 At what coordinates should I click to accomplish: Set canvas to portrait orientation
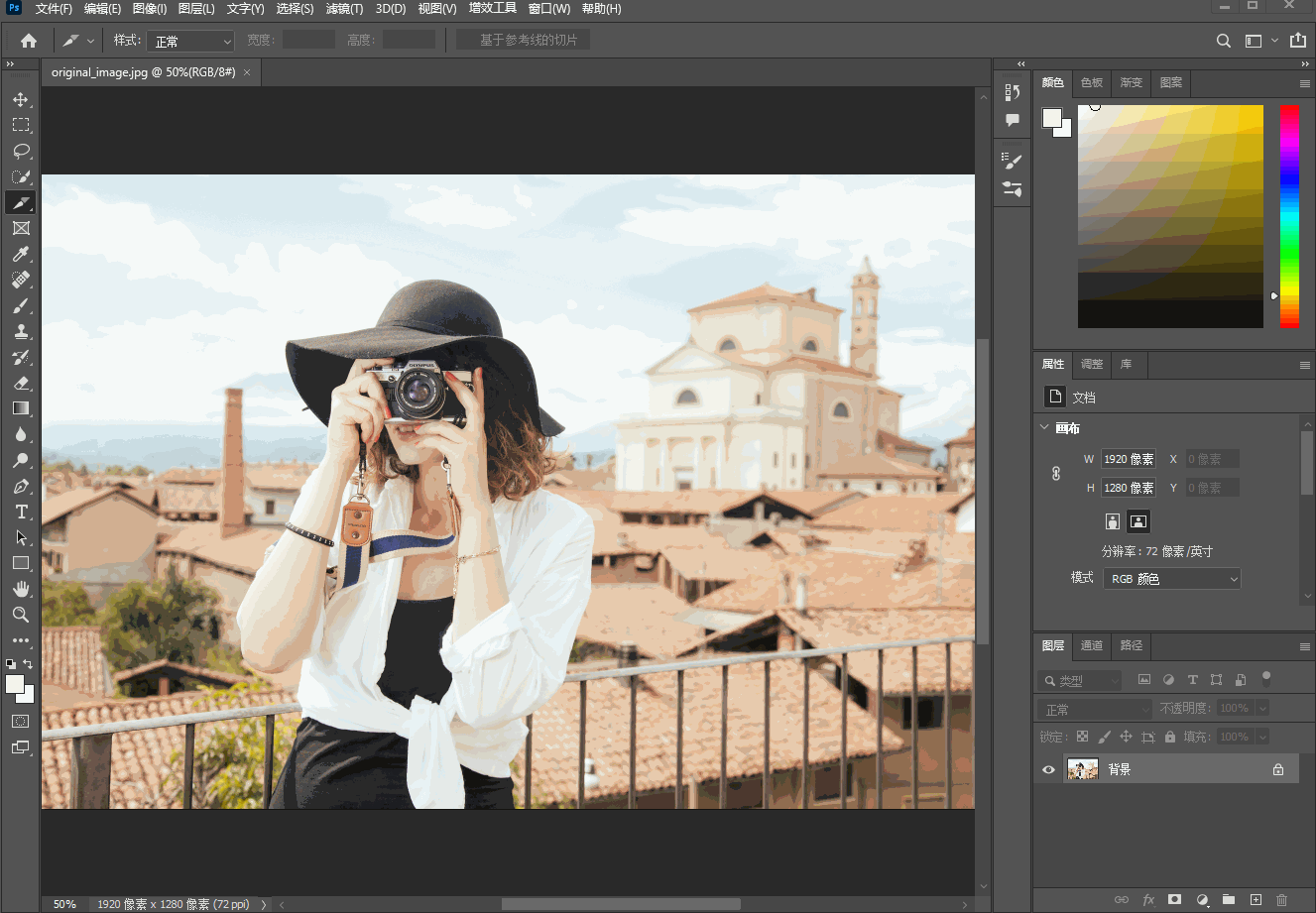pyautogui.click(x=1113, y=521)
